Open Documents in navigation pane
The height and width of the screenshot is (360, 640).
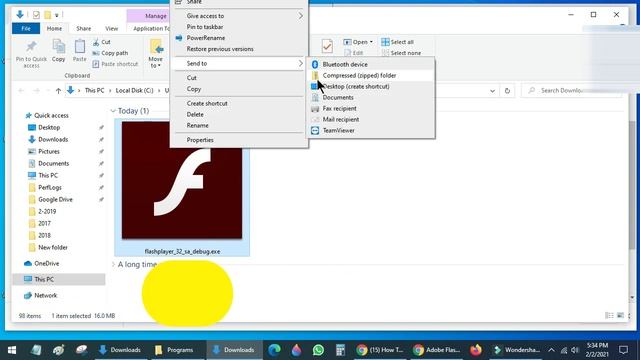[x=53, y=163]
